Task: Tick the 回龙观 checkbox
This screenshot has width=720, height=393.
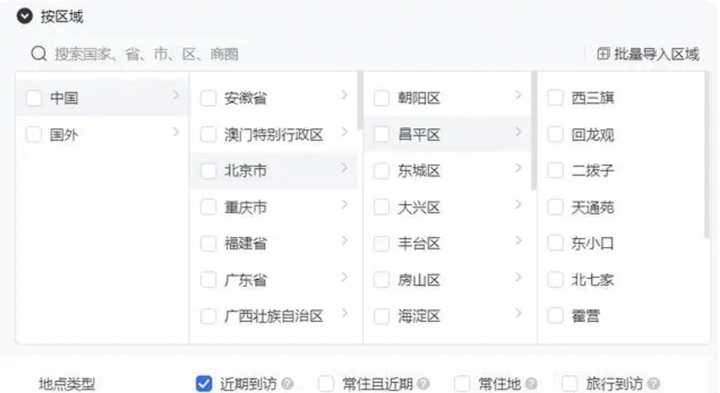Action: point(555,135)
